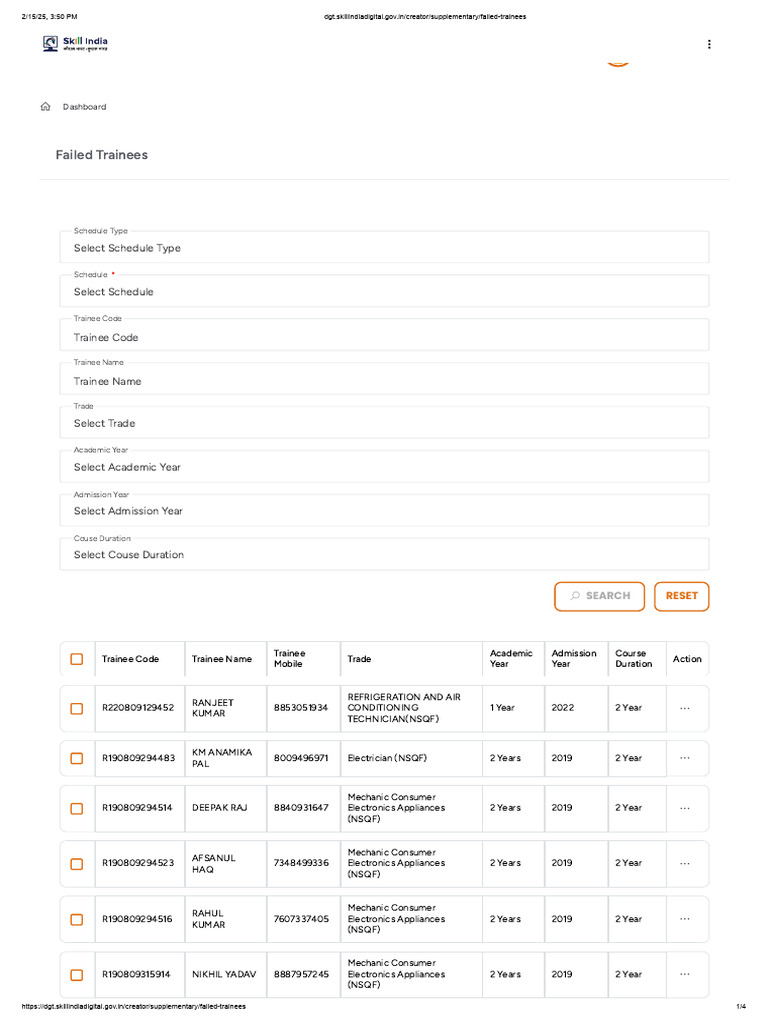
Task: Go to the Dashboard breadcrumb
Action: click(x=84, y=107)
